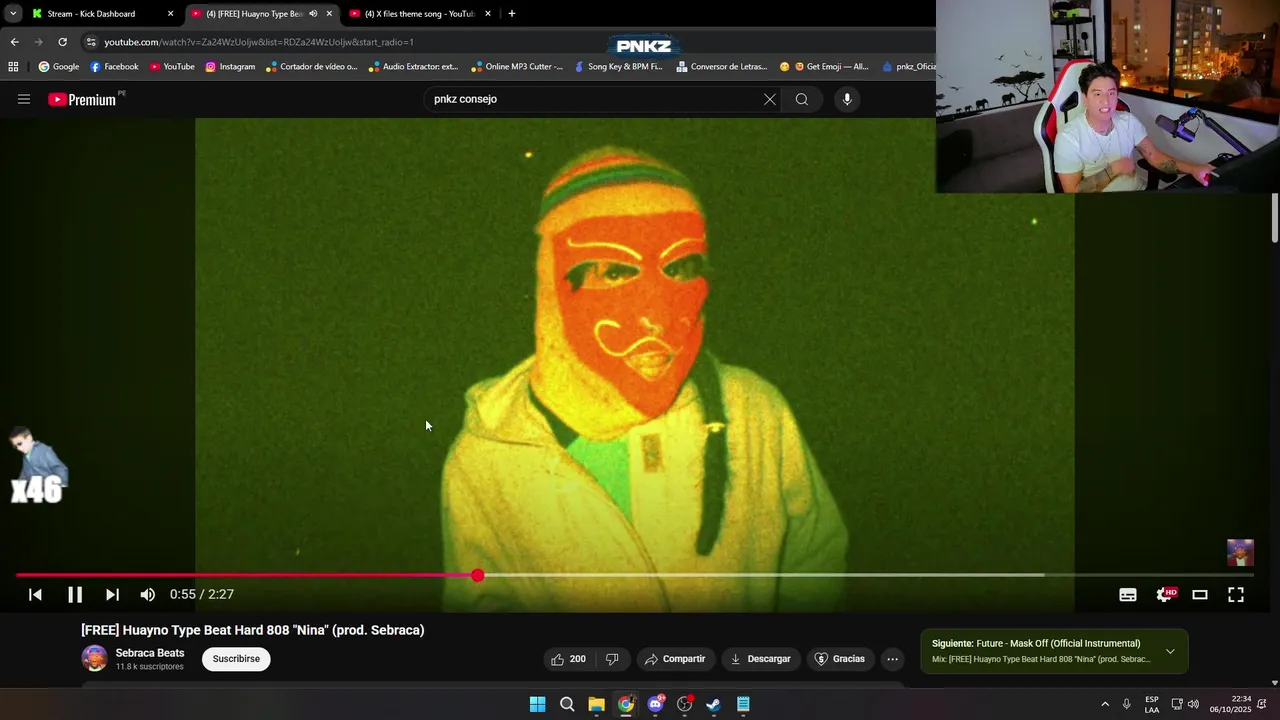Select the Huayno Type Beat tab
Viewport: 1280px width, 720px height.
tap(254, 14)
